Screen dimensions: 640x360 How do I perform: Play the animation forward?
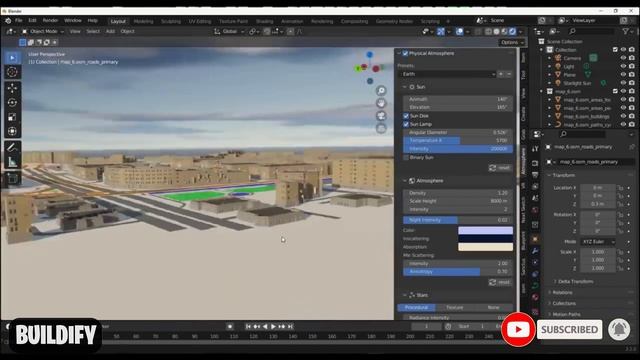point(273,327)
